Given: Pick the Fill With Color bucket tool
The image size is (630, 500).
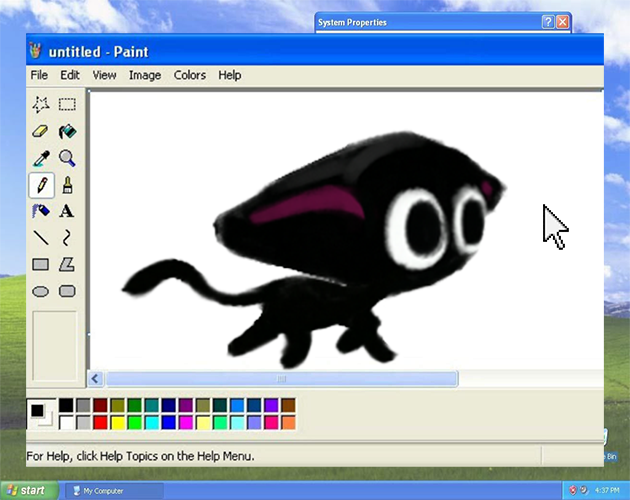Looking at the screenshot, I should (67, 131).
